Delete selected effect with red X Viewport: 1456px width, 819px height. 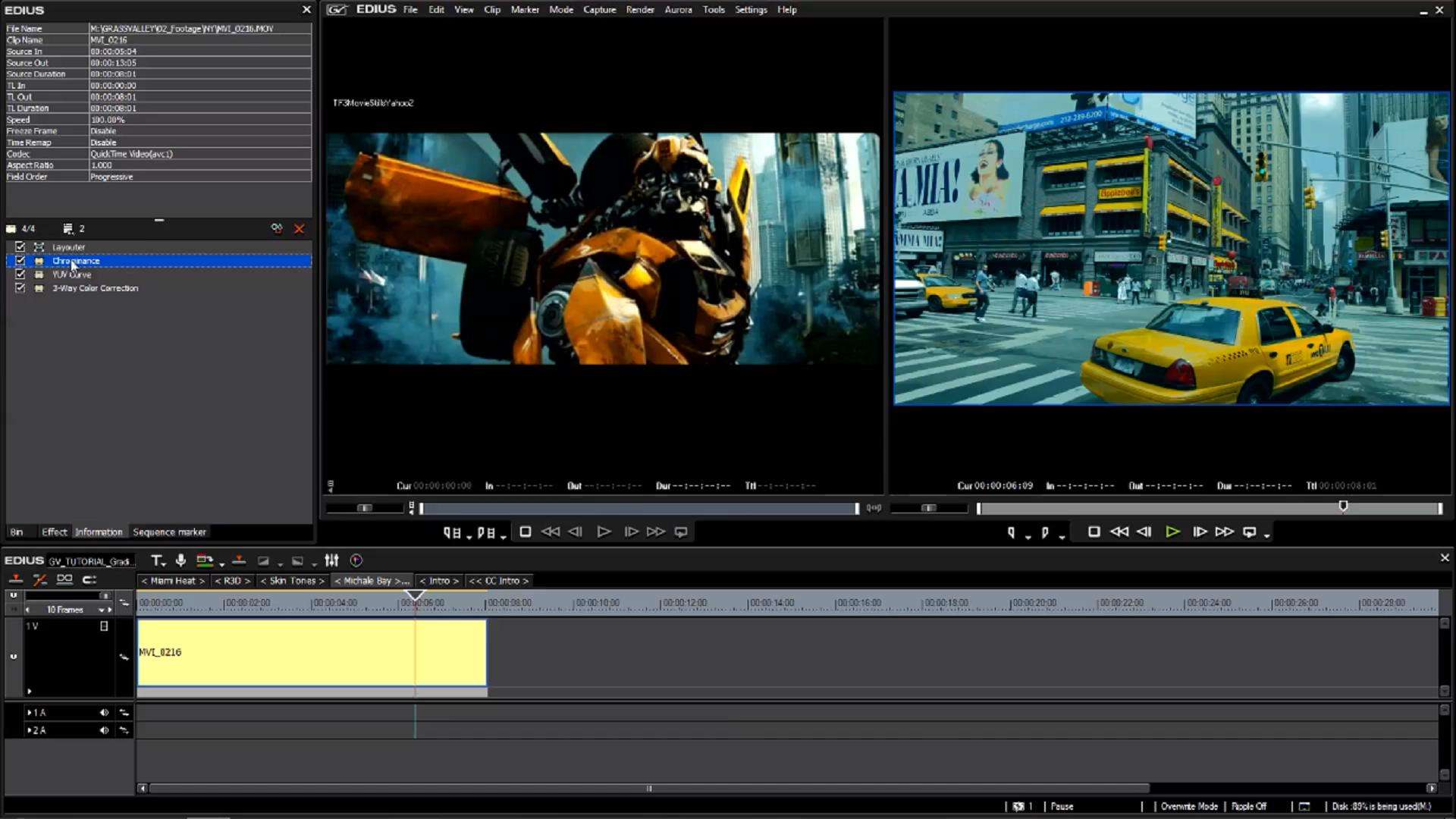tap(300, 228)
